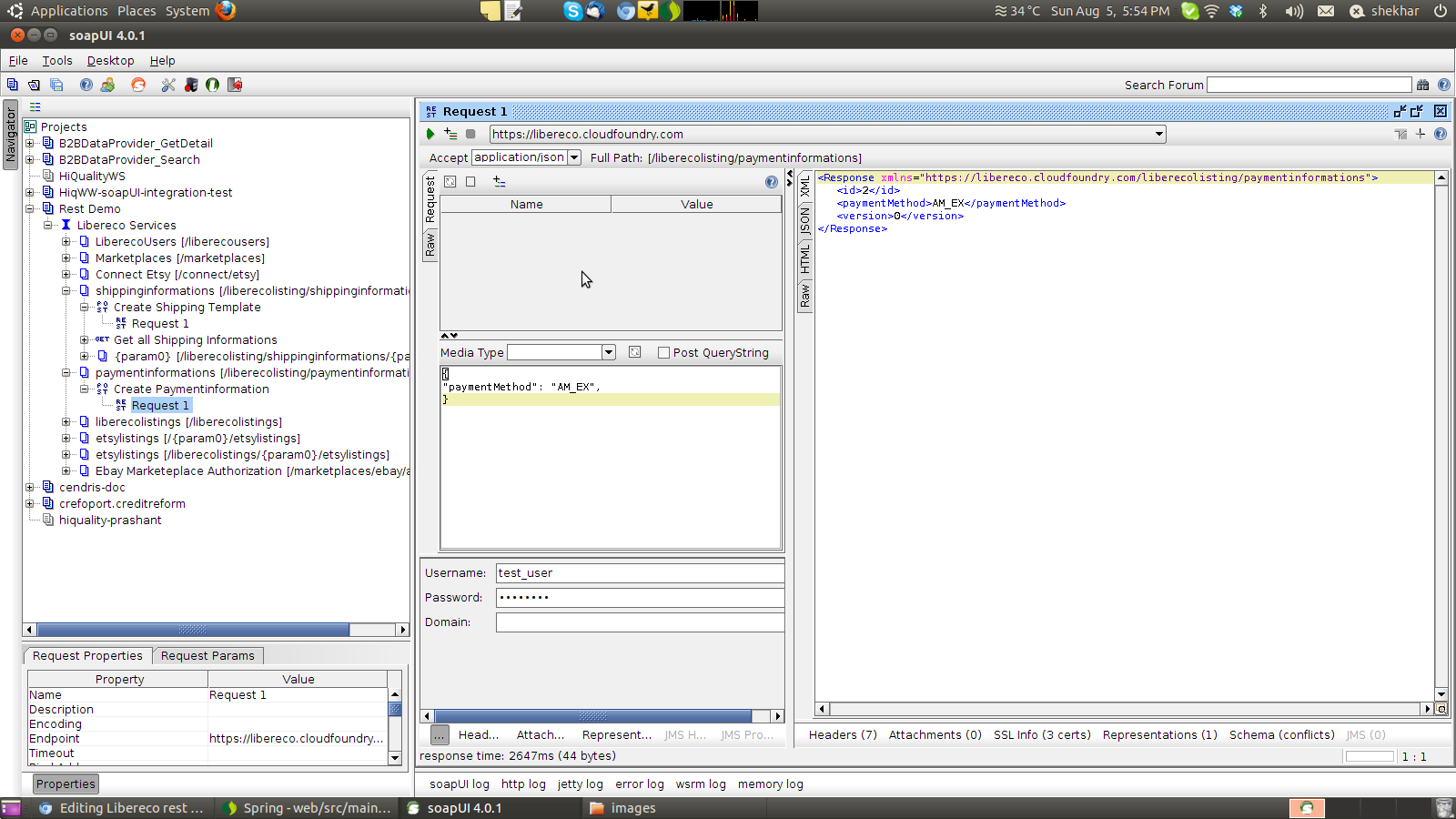This screenshot has height=819, width=1456.
Task: Expand the LiberecoUsers tree node
Action: click(x=66, y=242)
